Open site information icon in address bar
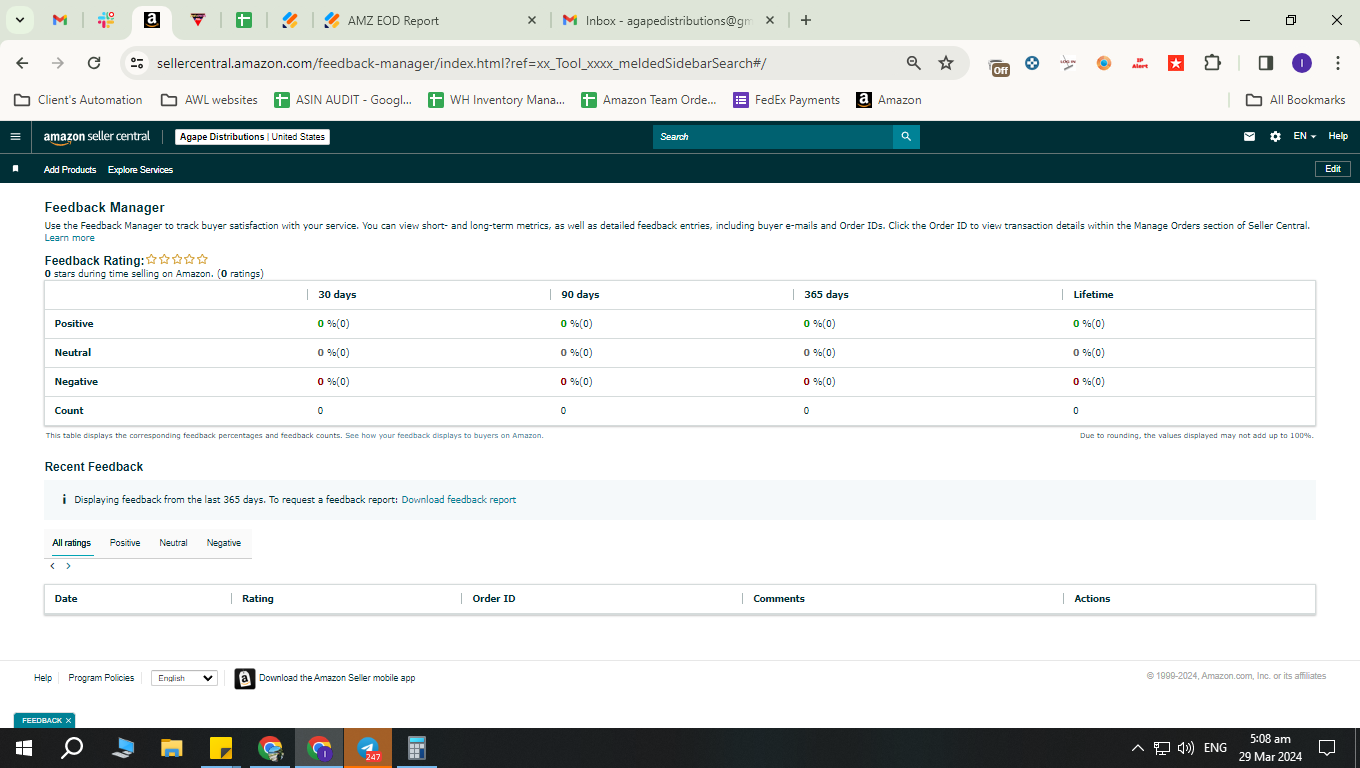Viewport: 1360px width, 768px height. coord(137,62)
